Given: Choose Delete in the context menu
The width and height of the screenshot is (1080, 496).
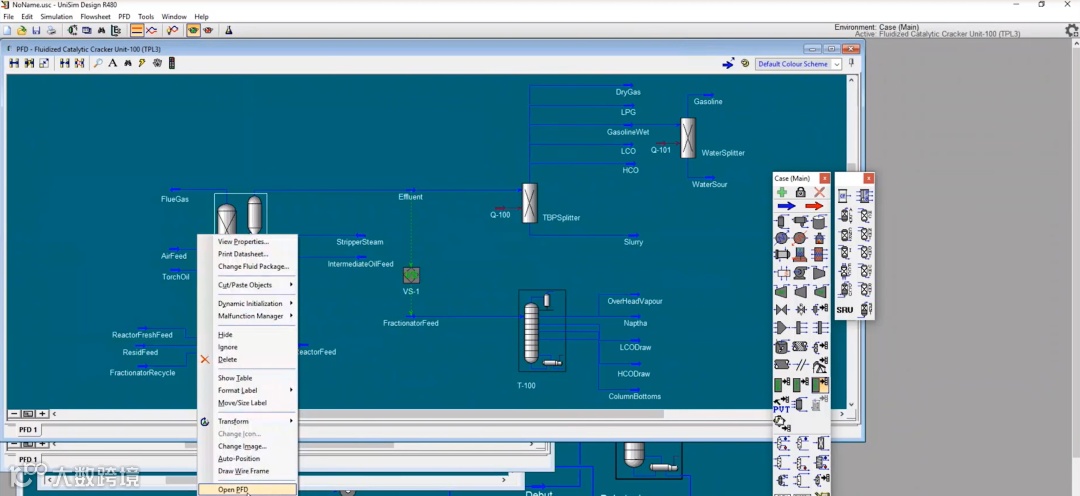Looking at the screenshot, I should click(247, 360).
